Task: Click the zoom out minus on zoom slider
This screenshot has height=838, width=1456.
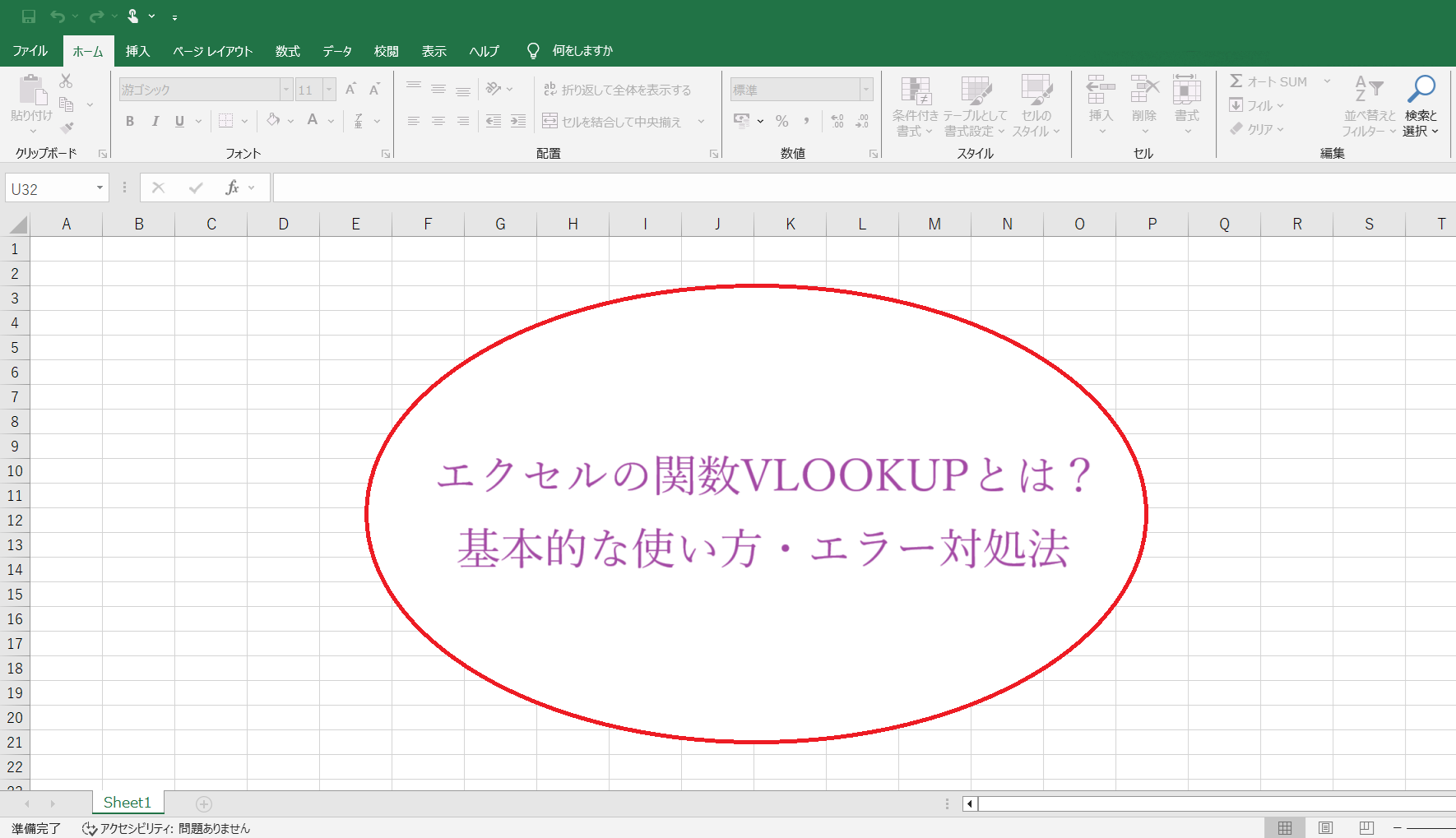Action: coord(1397,827)
